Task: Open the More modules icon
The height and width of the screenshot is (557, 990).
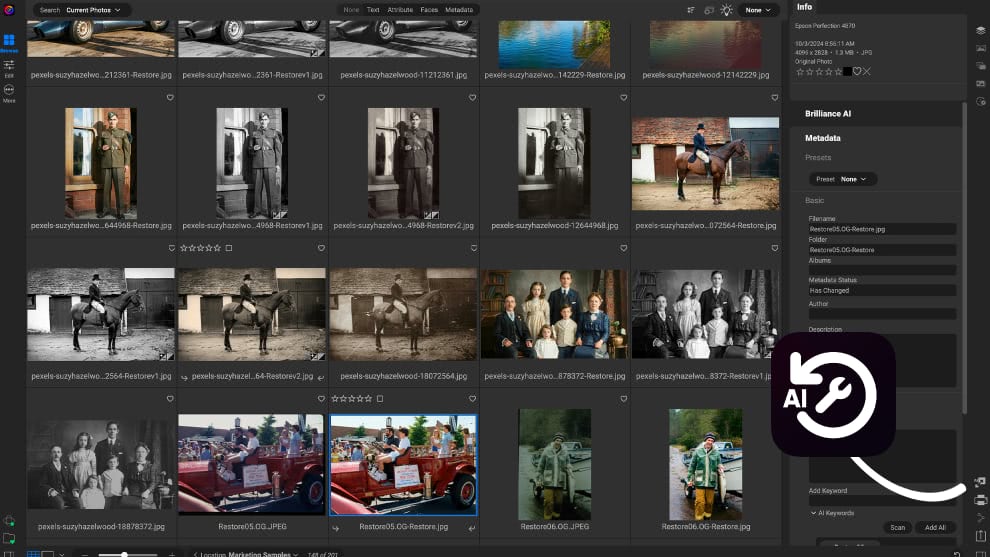Action: pyautogui.click(x=9, y=93)
